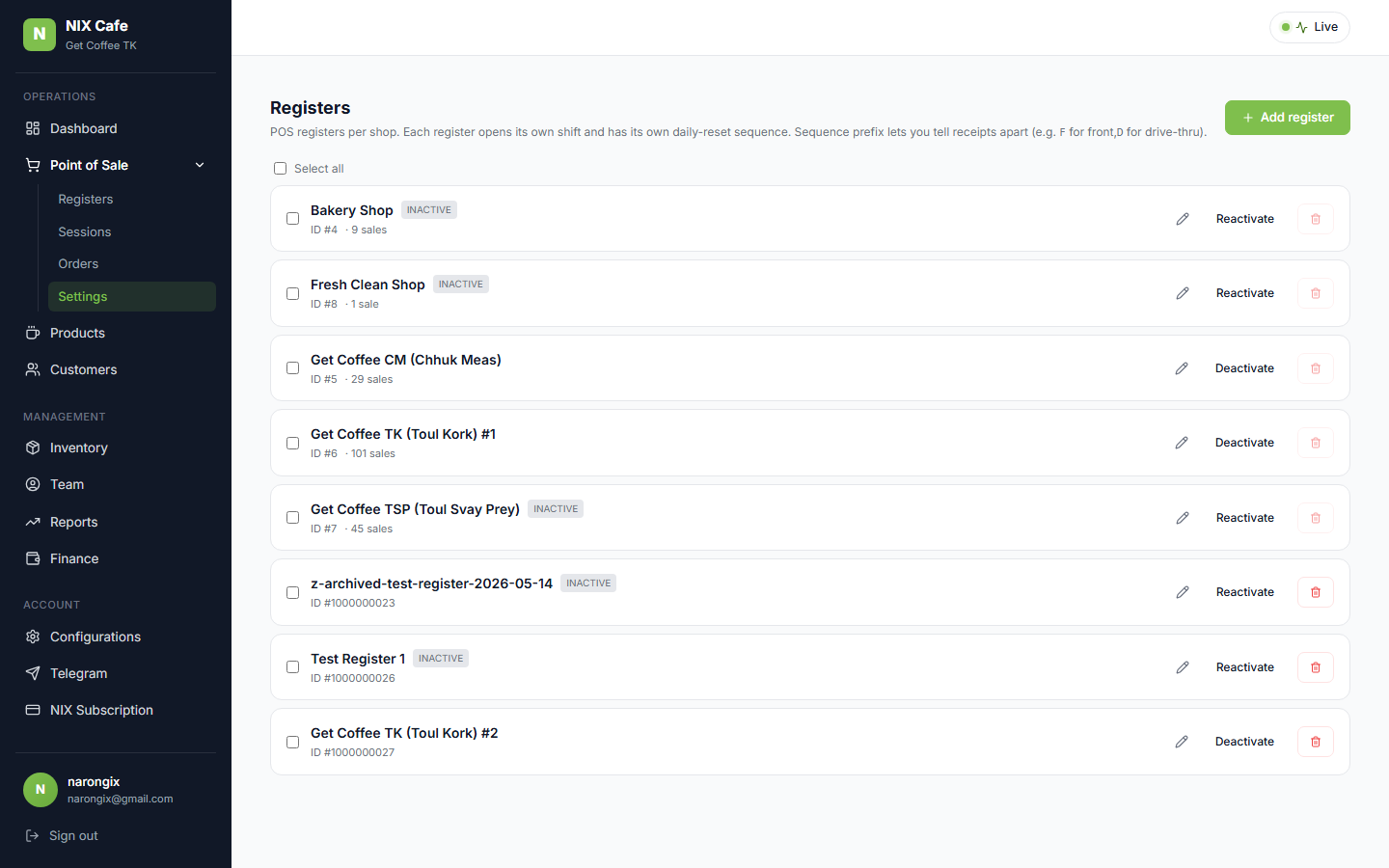Click the Live status indicator
The image size is (1389, 868).
pyautogui.click(x=1310, y=27)
